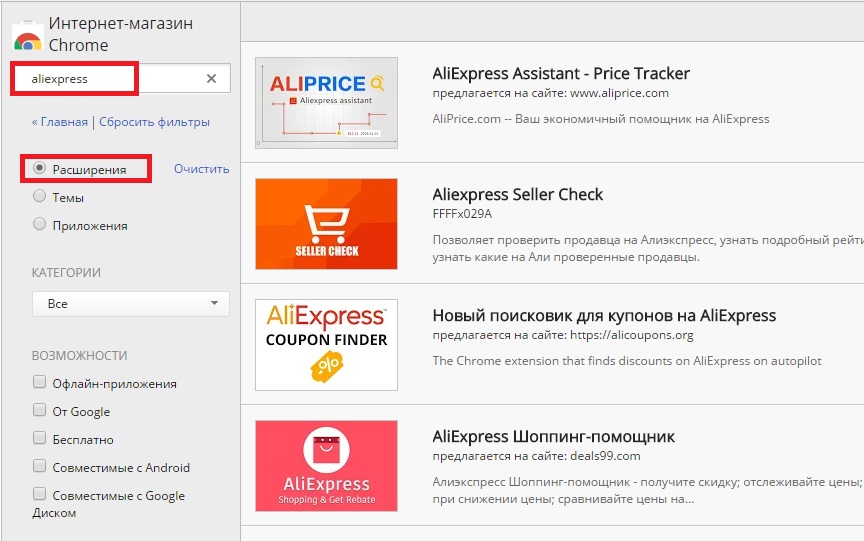Enable the Офлайн-приложения checkbox
The width and height of the screenshot is (864, 541).
(x=40, y=382)
